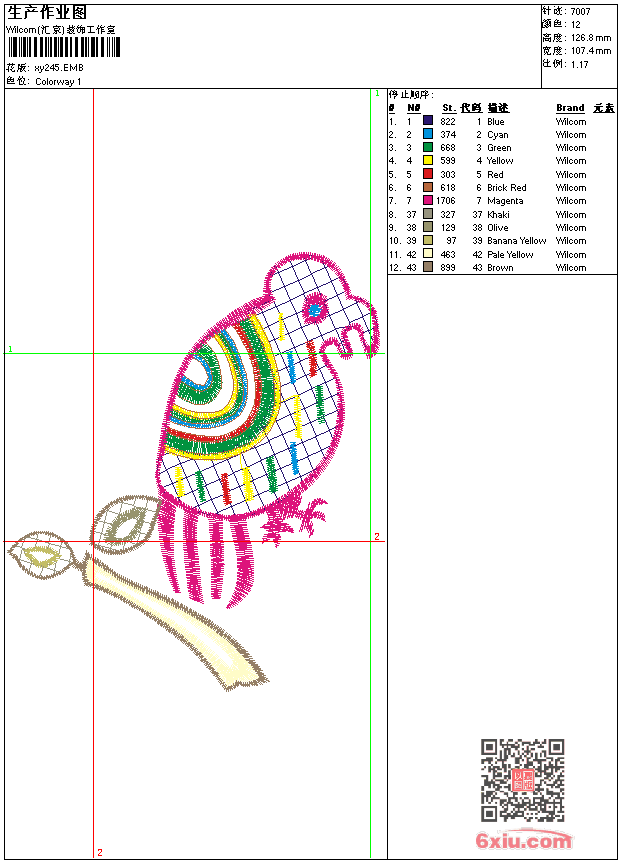Click stitch count 97 for Banana Yellow
The height and width of the screenshot is (860, 620).
(x=451, y=241)
